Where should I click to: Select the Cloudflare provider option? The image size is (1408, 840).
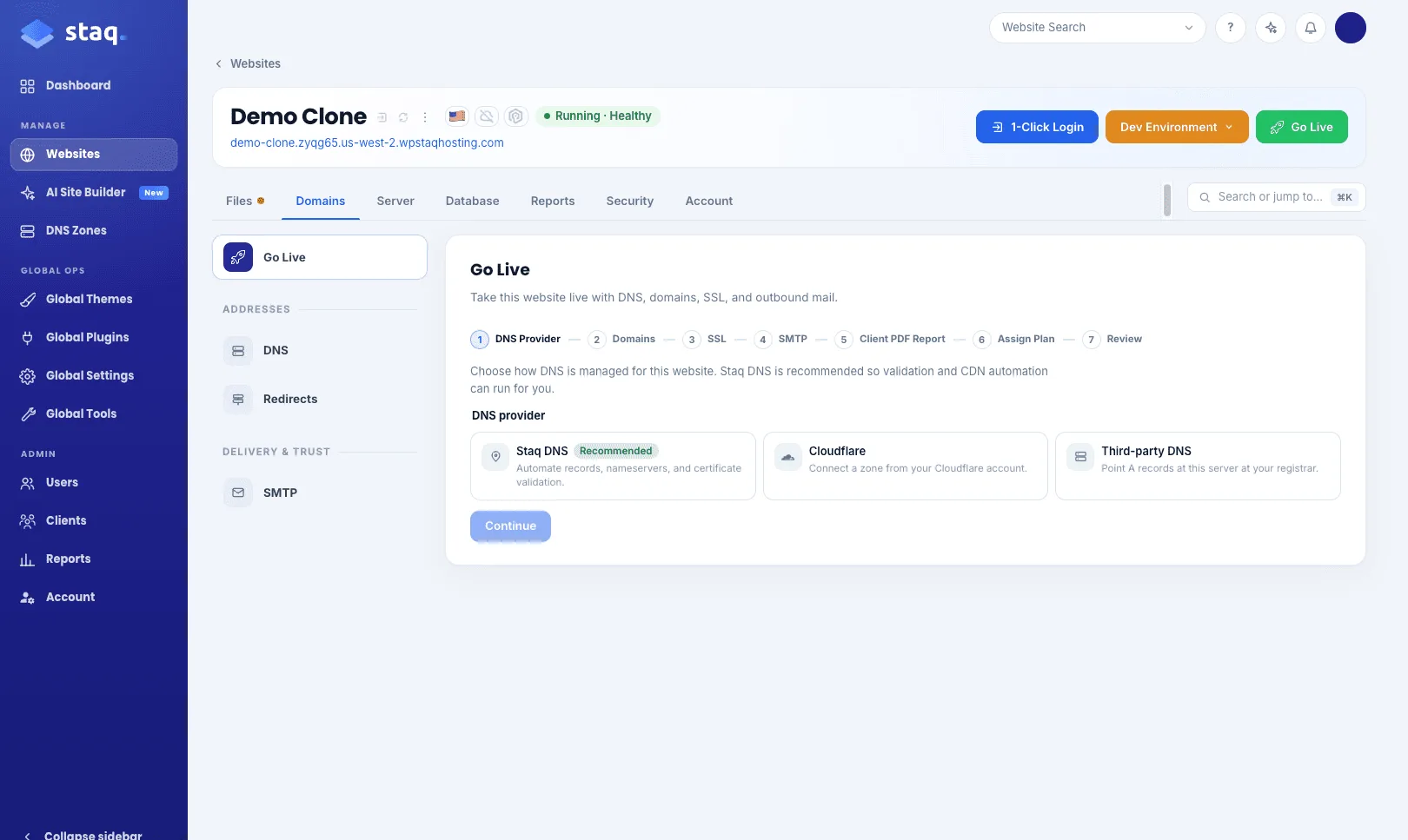tap(905, 466)
